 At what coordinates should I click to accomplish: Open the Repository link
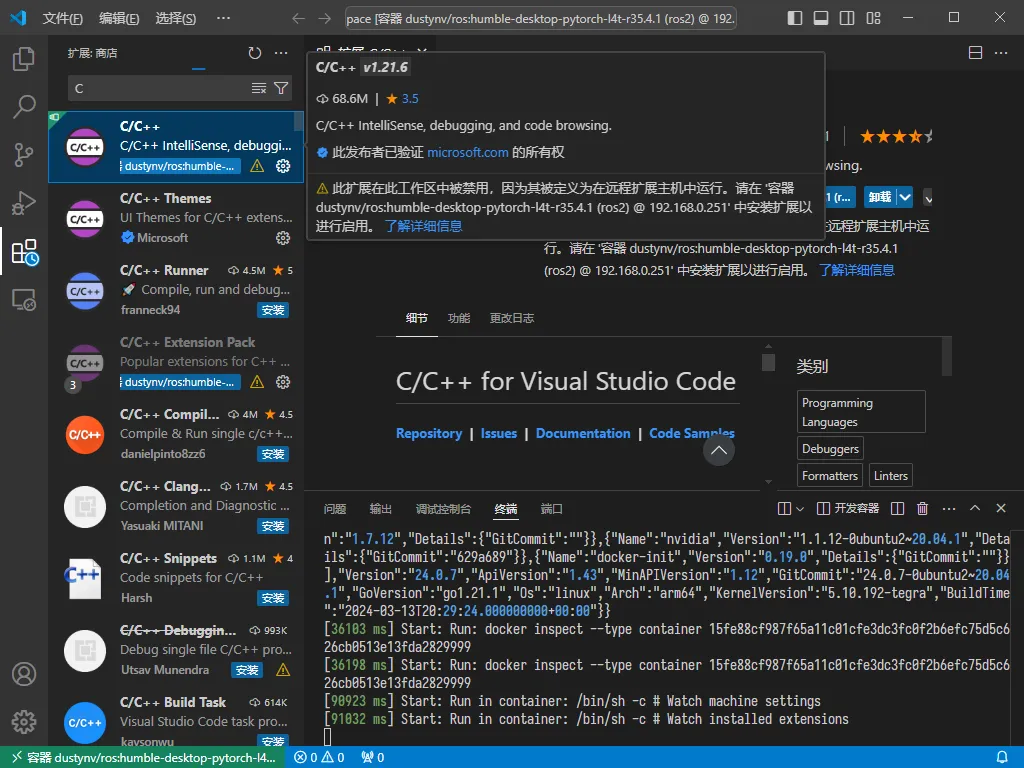click(x=429, y=434)
